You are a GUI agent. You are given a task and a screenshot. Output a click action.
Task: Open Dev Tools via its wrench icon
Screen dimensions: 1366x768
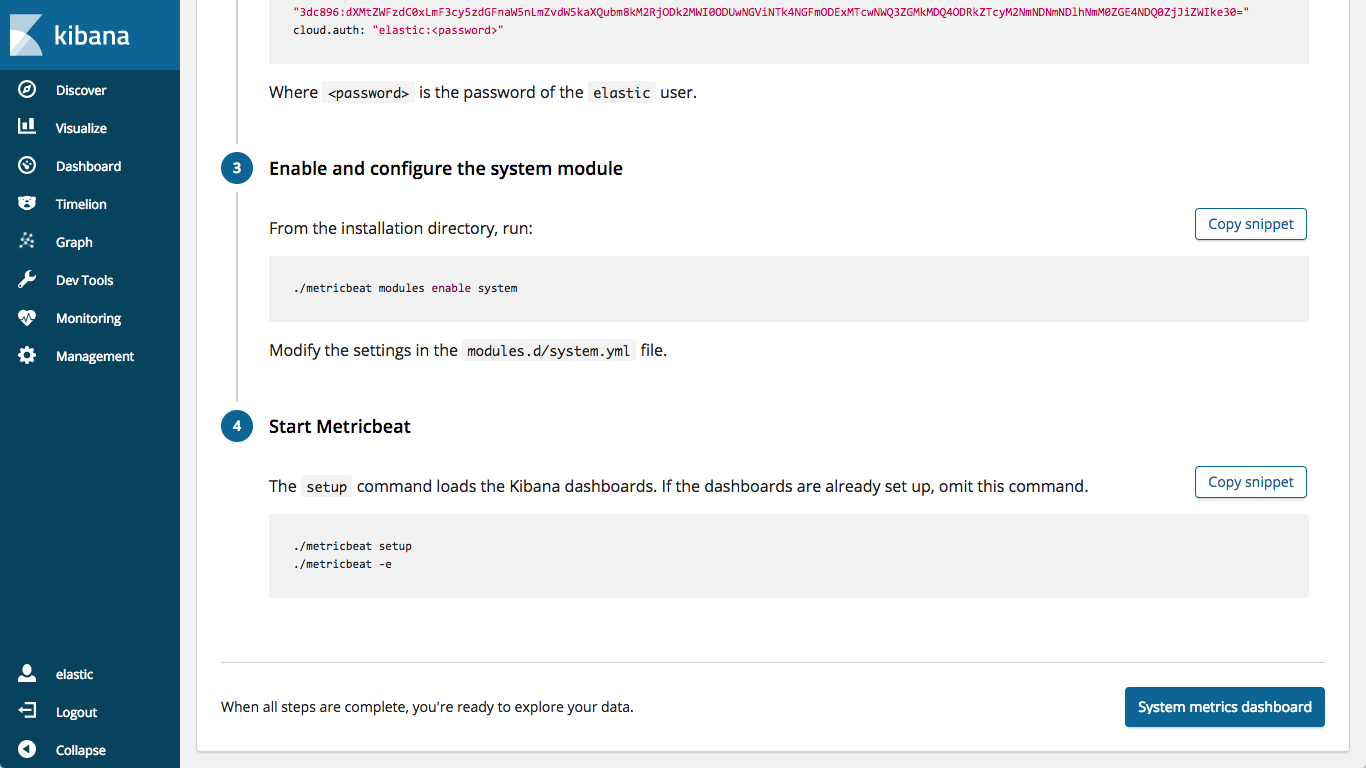(x=27, y=280)
